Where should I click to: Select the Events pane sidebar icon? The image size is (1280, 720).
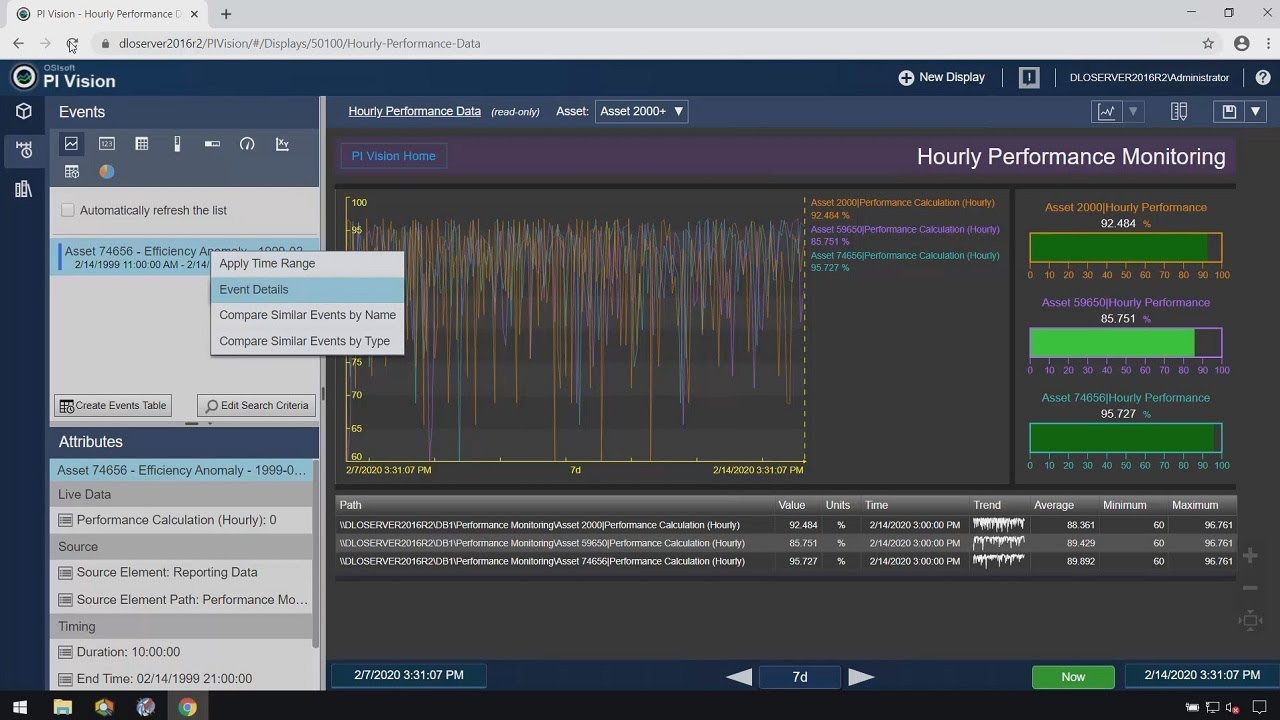click(x=23, y=150)
